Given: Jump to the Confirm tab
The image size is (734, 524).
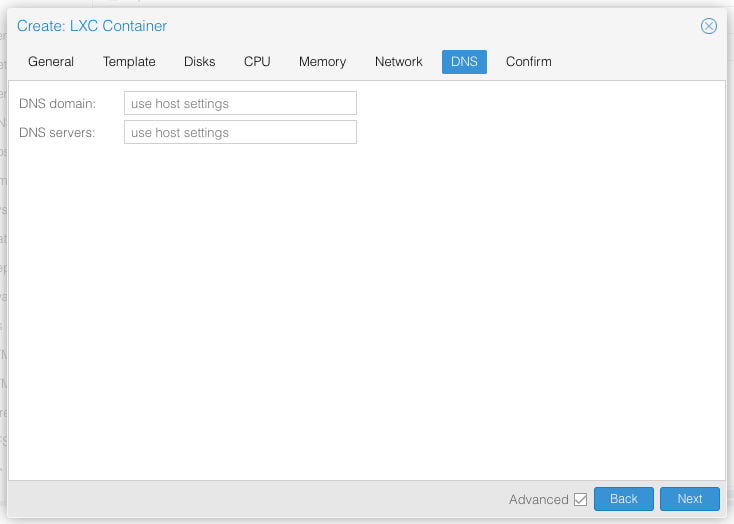Looking at the screenshot, I should coord(528,62).
